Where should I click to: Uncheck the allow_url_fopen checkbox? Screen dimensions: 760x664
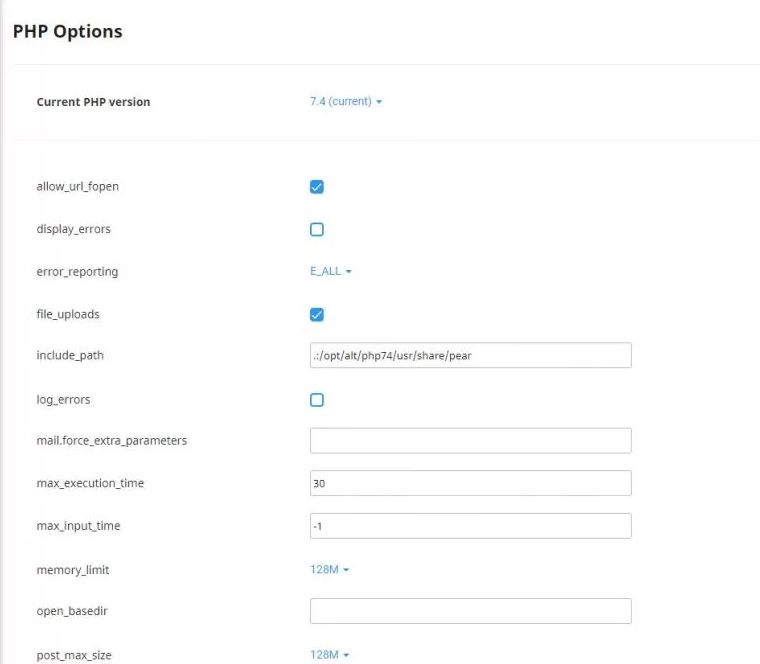click(x=317, y=187)
